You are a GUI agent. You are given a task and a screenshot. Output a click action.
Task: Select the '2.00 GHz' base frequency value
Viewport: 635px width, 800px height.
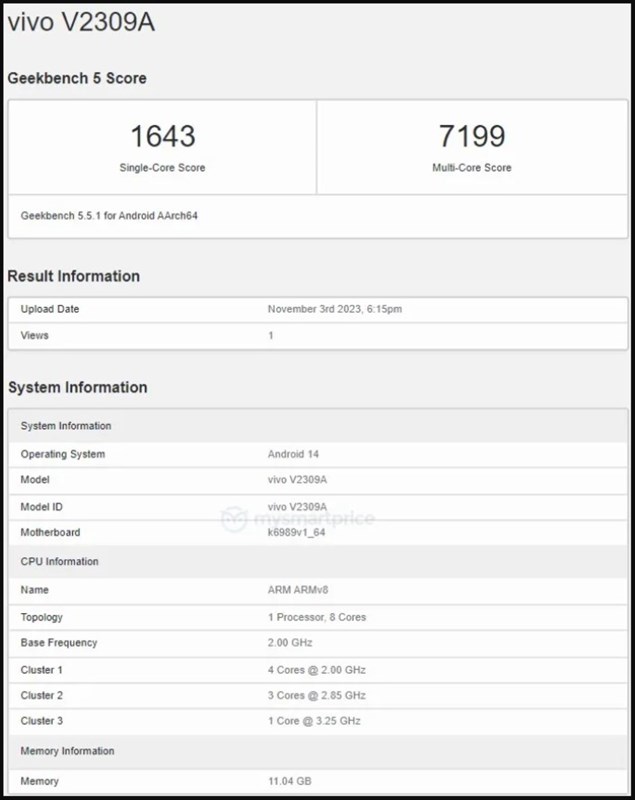[x=290, y=642]
